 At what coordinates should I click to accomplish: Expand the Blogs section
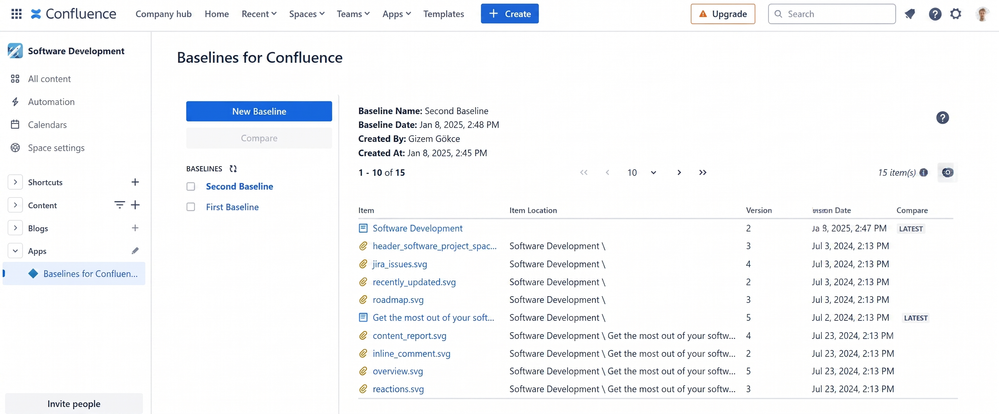[x=15, y=228]
